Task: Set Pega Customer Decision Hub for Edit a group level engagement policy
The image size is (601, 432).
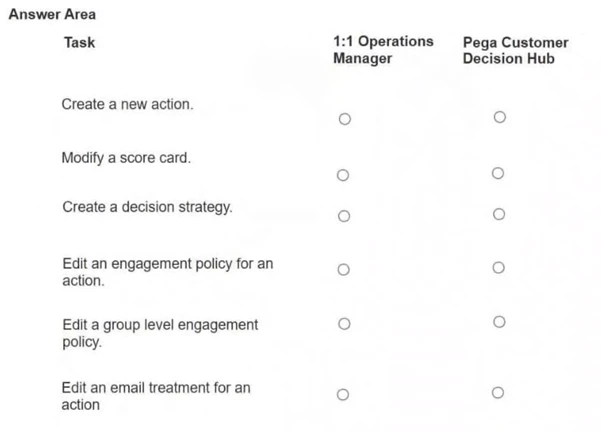Action: click(499, 322)
